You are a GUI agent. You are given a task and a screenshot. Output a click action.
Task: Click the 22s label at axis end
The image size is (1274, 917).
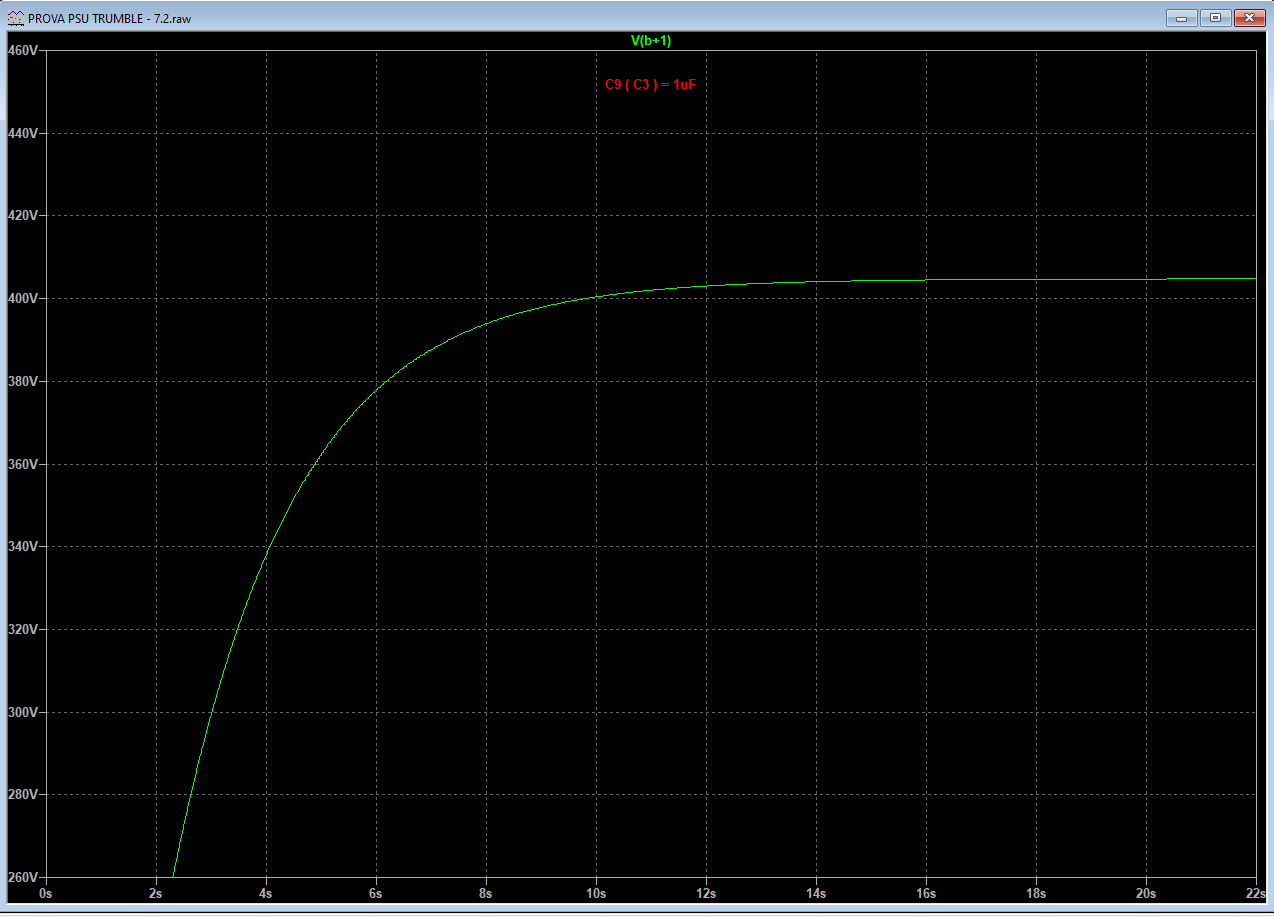coord(1255,892)
